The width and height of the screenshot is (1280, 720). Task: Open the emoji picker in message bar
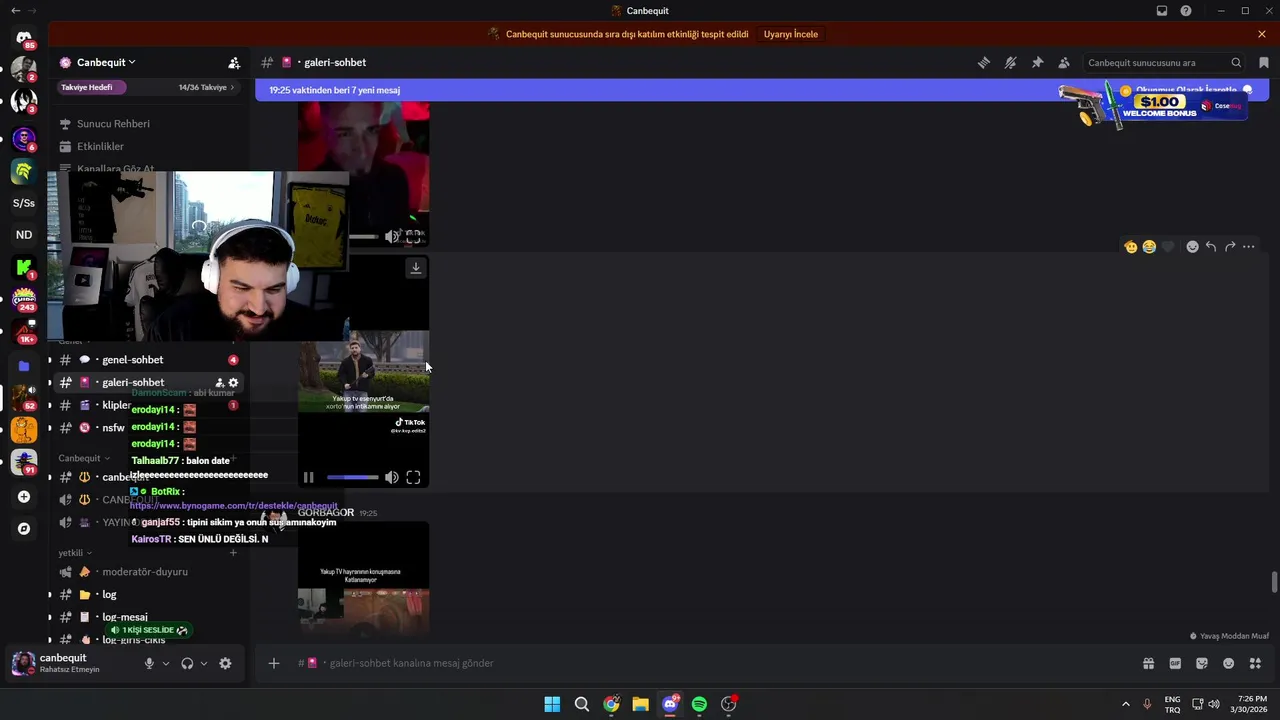(1229, 663)
